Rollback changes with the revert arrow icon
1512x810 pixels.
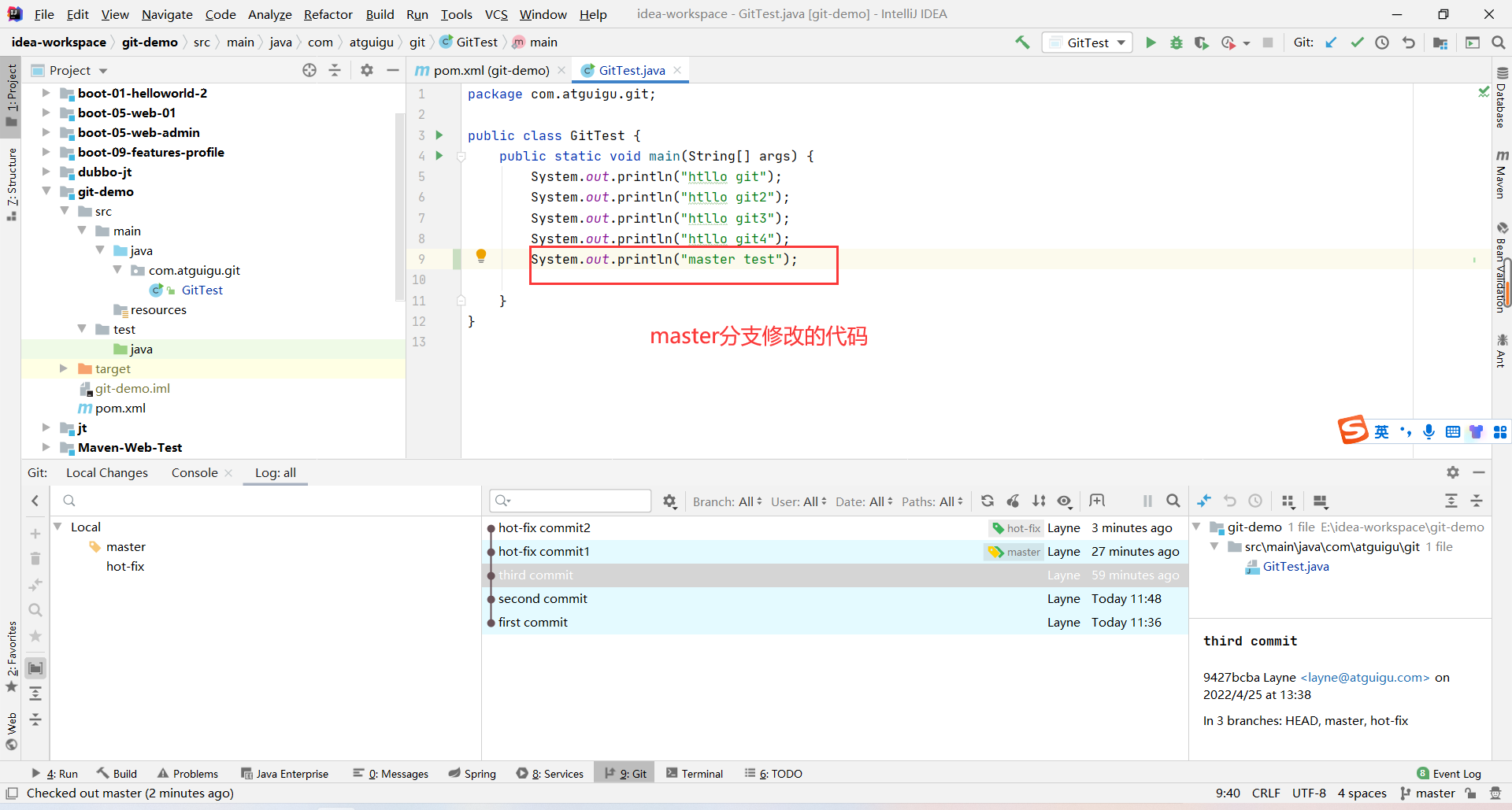click(x=1408, y=43)
